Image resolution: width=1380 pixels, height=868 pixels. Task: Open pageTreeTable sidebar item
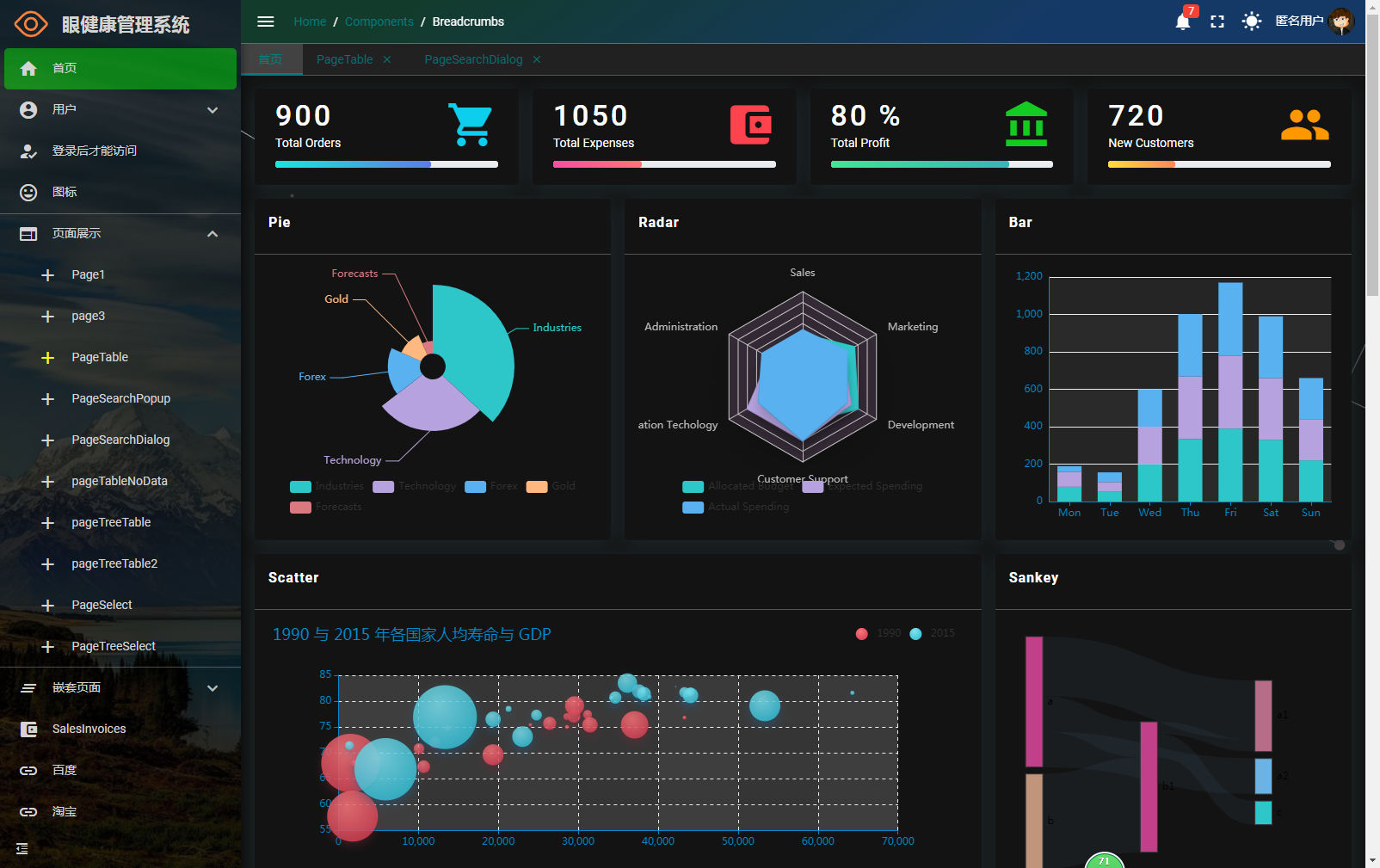(120, 523)
